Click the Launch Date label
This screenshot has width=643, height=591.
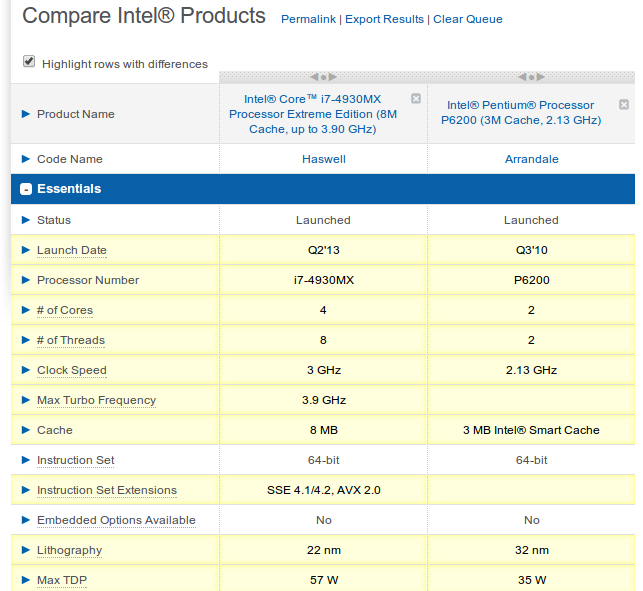pyautogui.click(x=72, y=250)
